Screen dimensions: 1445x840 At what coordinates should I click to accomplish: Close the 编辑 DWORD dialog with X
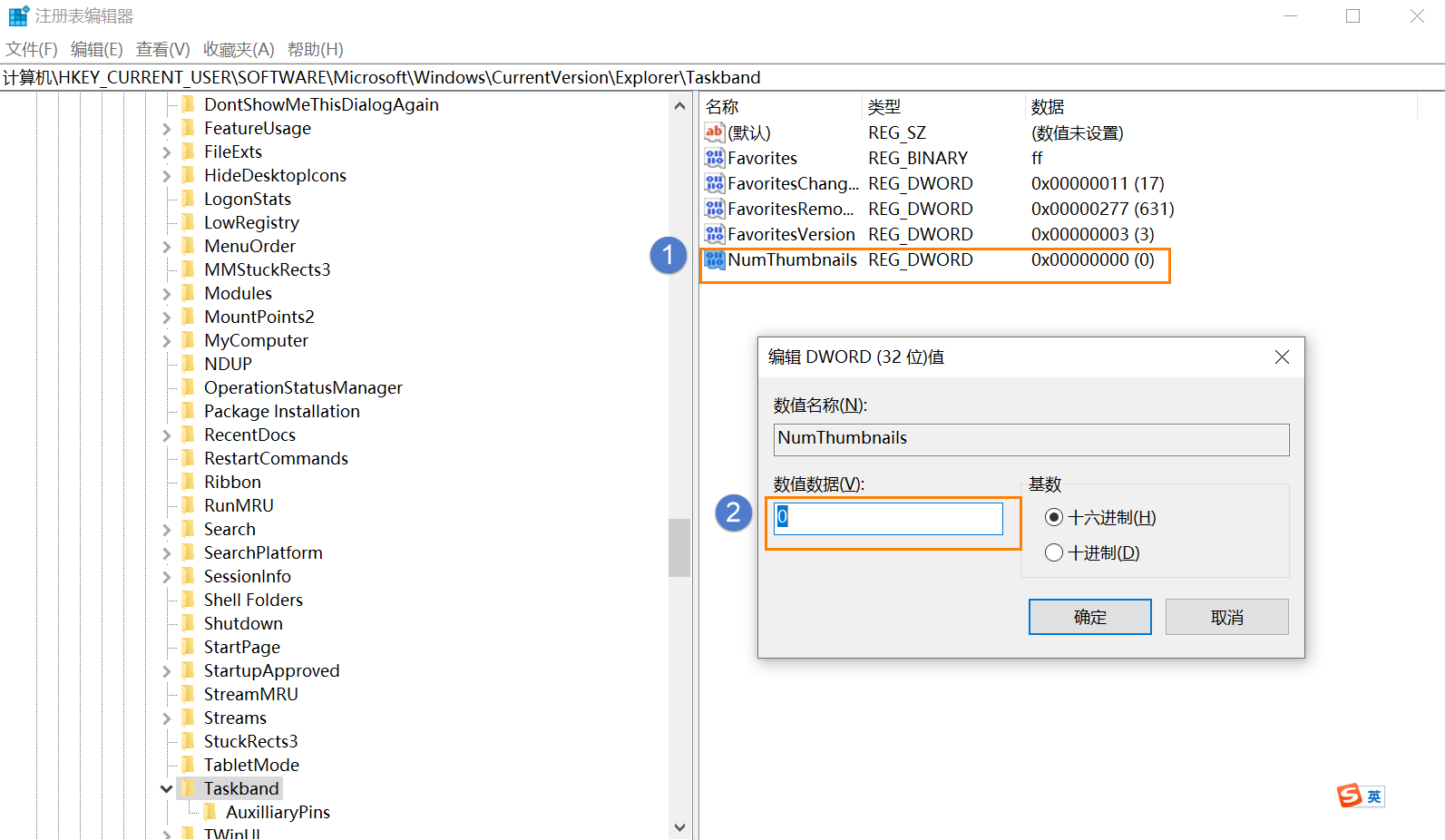[x=1282, y=357]
